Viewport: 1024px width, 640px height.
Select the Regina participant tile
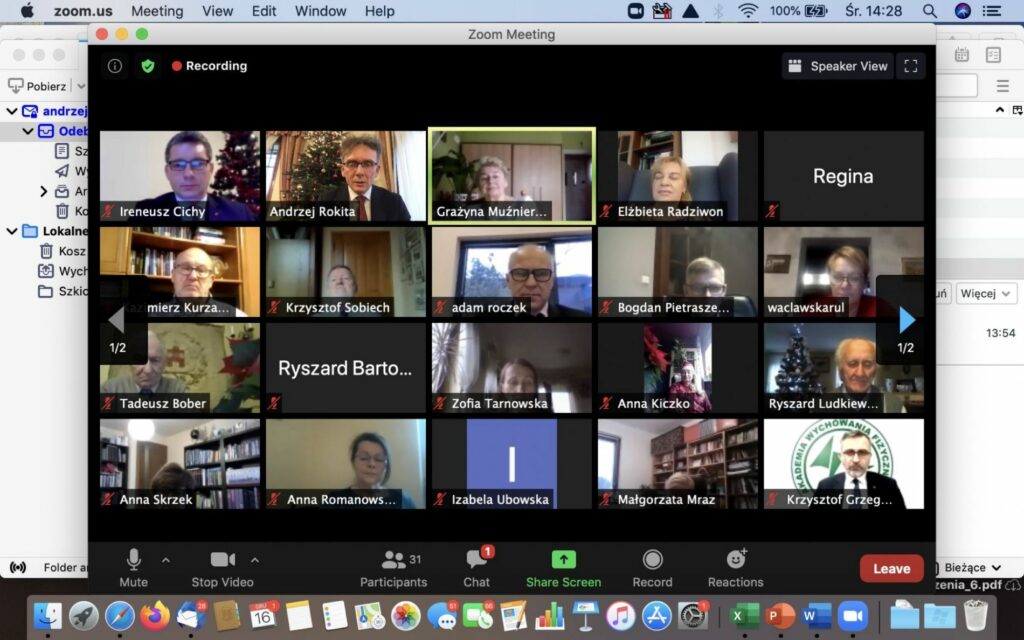tap(844, 176)
